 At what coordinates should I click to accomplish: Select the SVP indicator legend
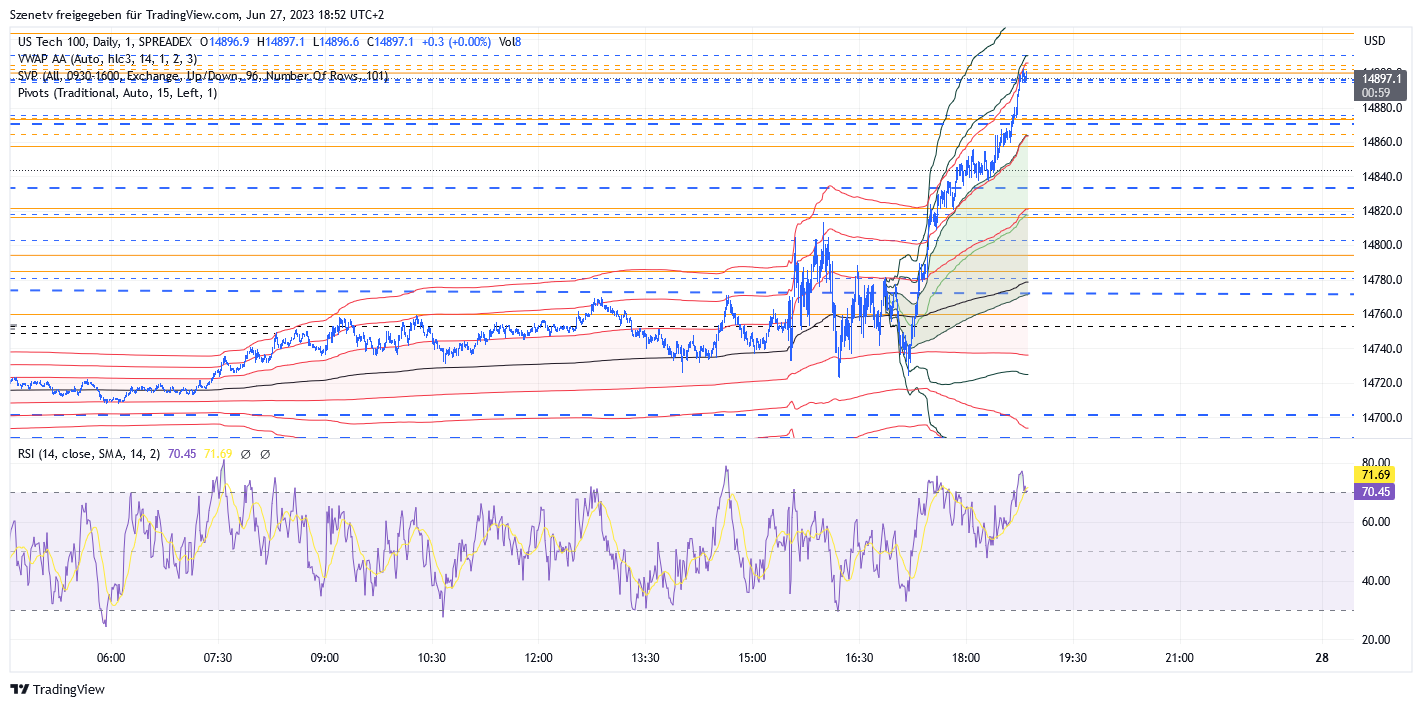(200, 77)
